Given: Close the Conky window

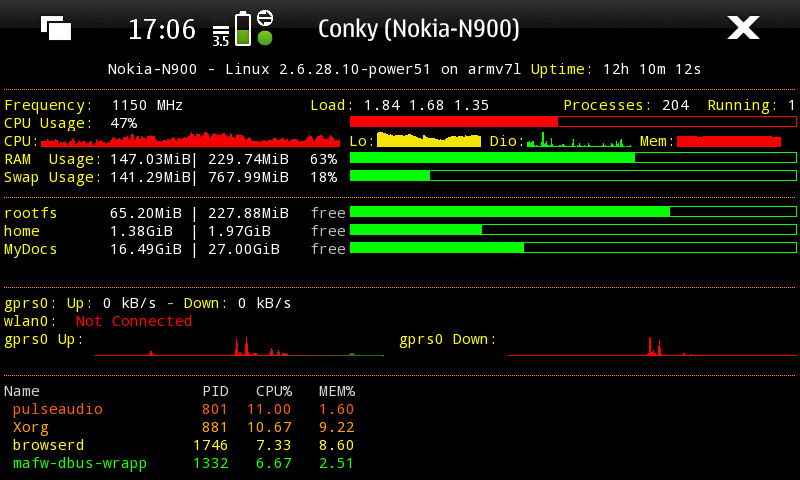Looking at the screenshot, I should 743,28.
